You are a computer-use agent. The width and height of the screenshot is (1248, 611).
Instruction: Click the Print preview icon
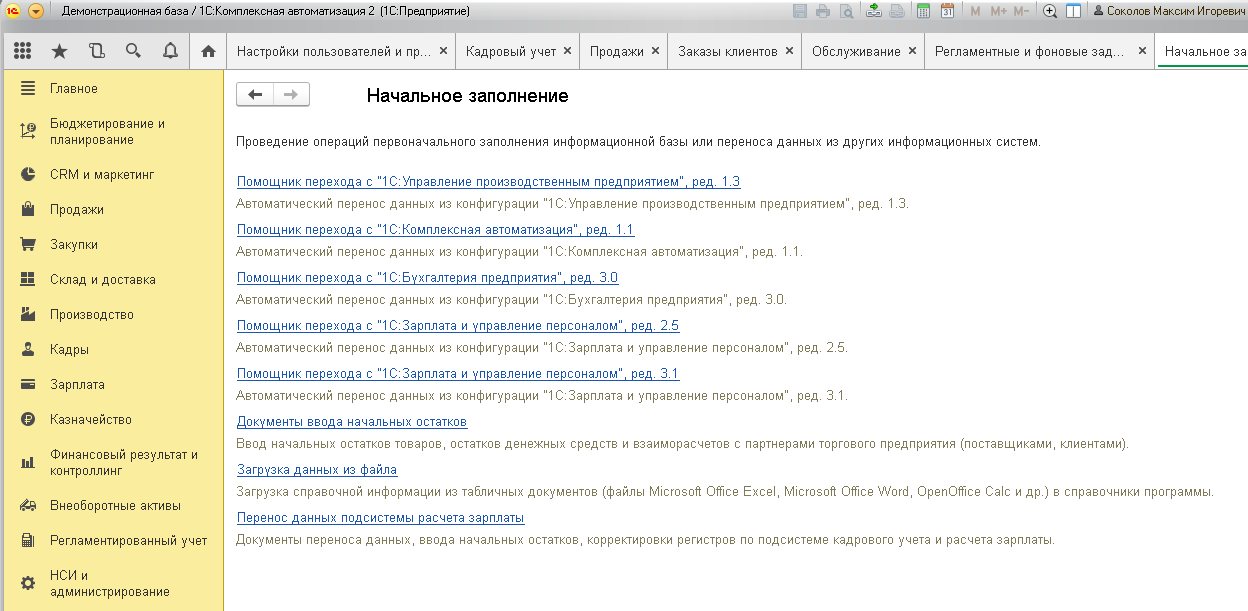(847, 11)
